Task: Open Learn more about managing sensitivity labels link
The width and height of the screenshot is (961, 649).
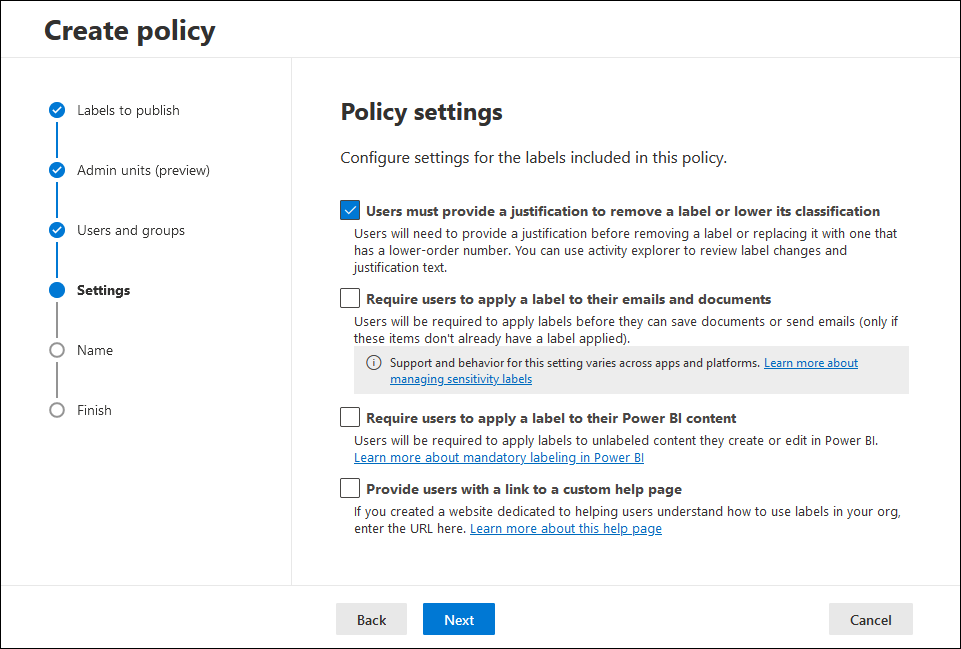Action: [x=624, y=371]
